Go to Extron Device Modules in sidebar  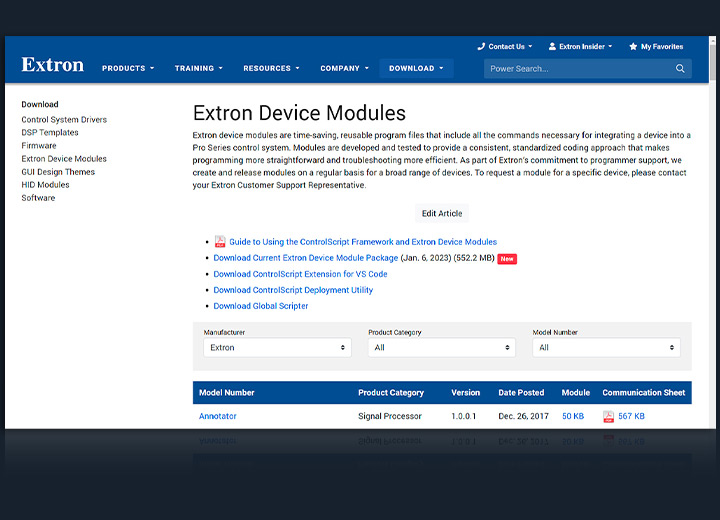point(64,158)
